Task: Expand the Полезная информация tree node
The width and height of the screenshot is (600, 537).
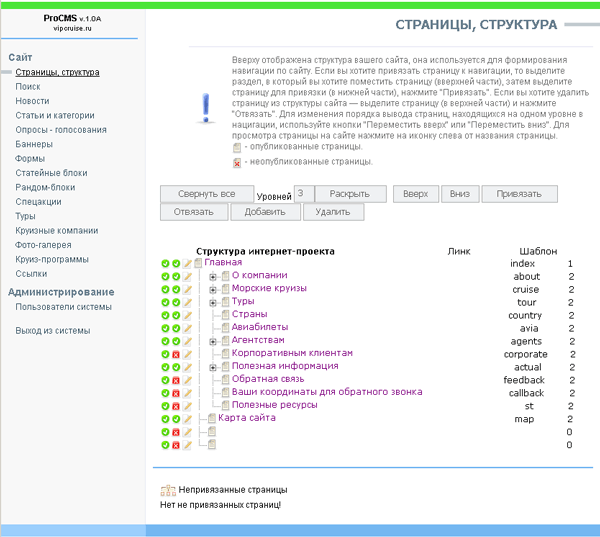Action: (213, 367)
